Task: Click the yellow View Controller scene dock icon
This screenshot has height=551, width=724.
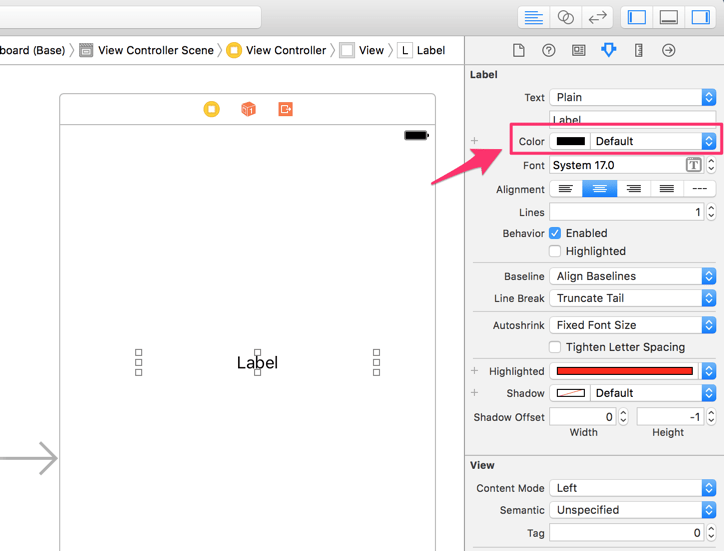Action: point(211,109)
